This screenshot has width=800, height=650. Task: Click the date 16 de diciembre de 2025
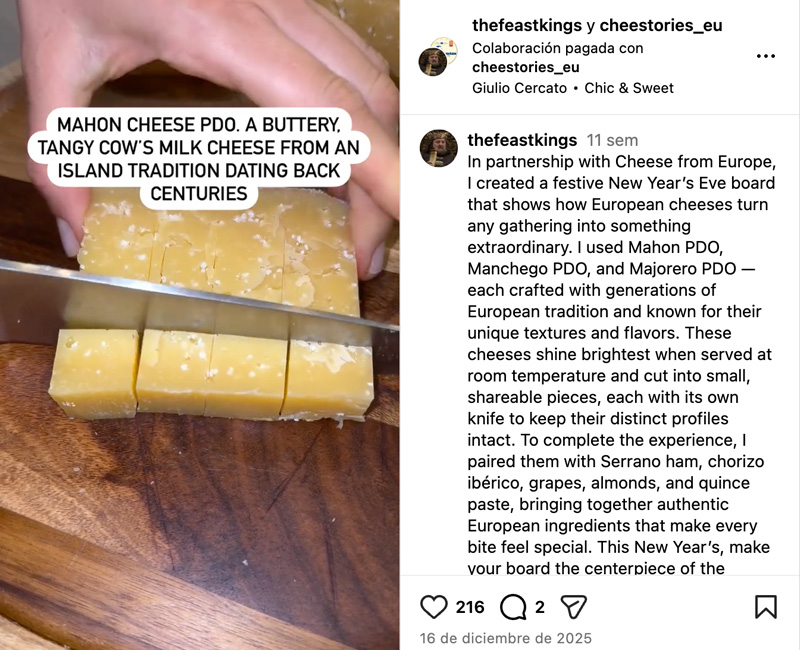click(505, 638)
